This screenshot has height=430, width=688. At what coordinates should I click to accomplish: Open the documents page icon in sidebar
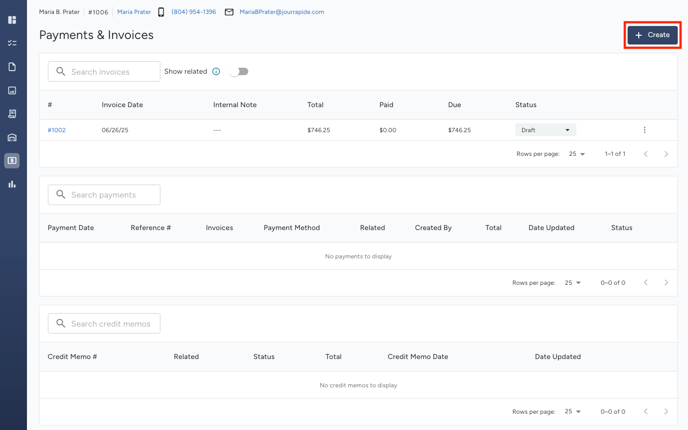(x=12, y=67)
